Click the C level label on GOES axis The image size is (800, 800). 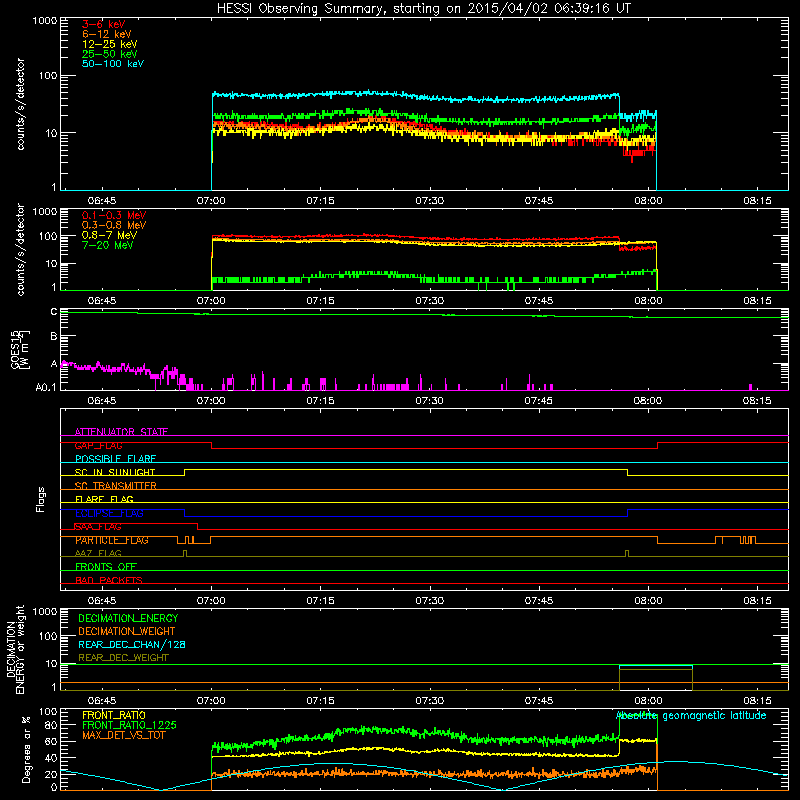[54, 312]
